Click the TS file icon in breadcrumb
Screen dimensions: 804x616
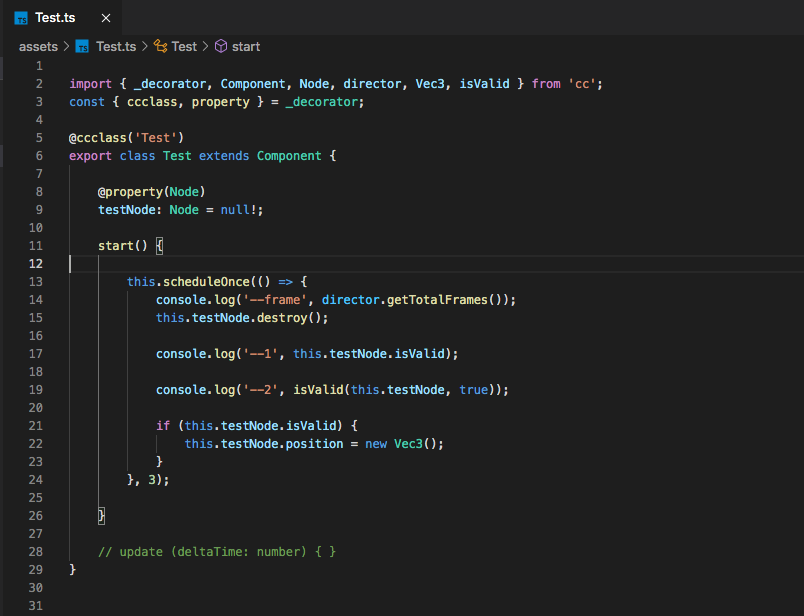[x=82, y=47]
